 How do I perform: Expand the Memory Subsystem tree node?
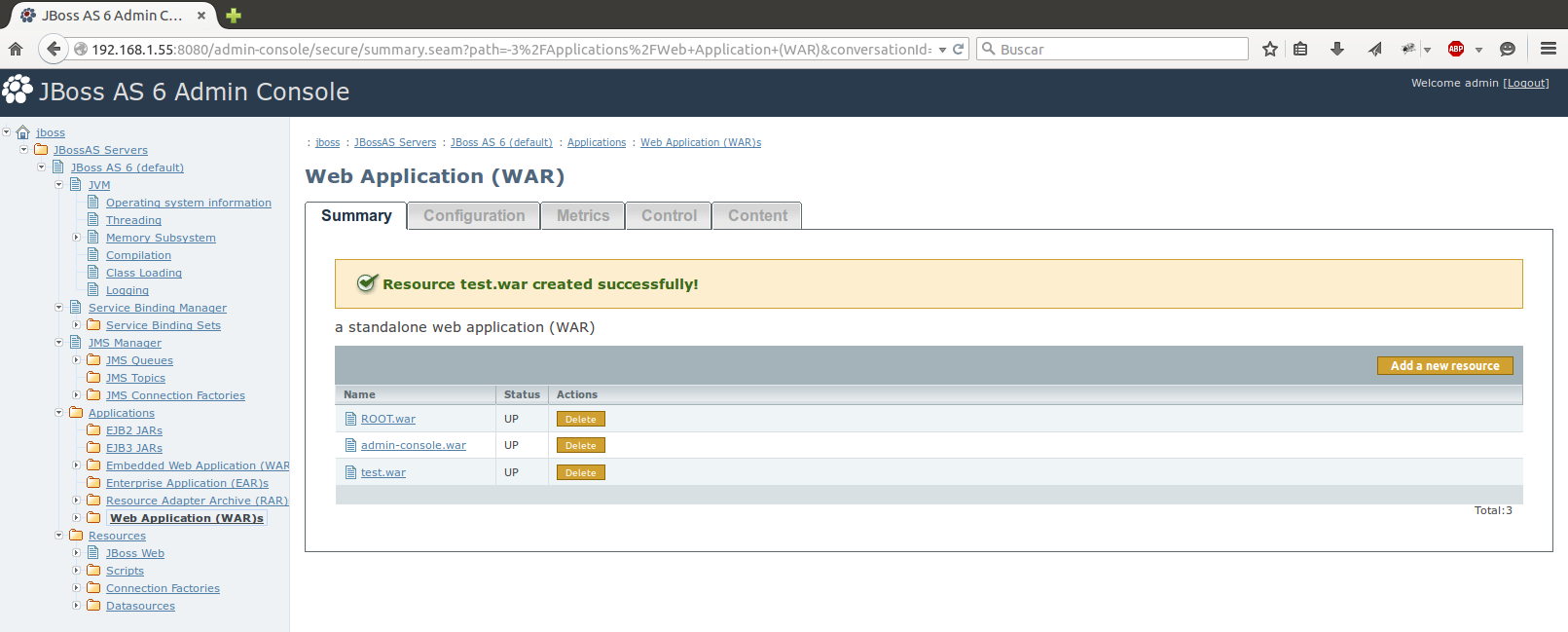click(77, 237)
